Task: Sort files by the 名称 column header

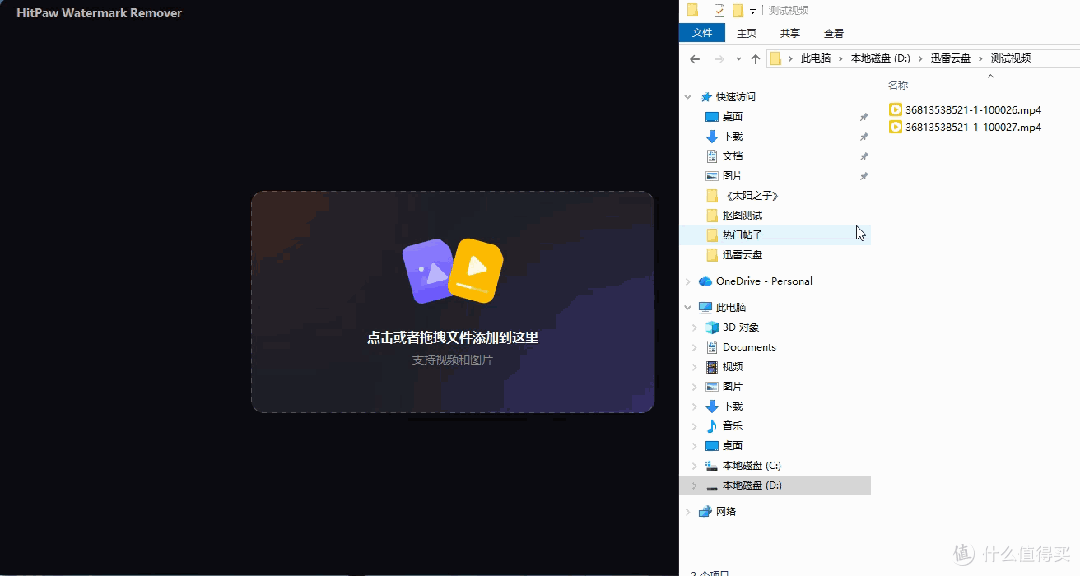Action: (898, 85)
